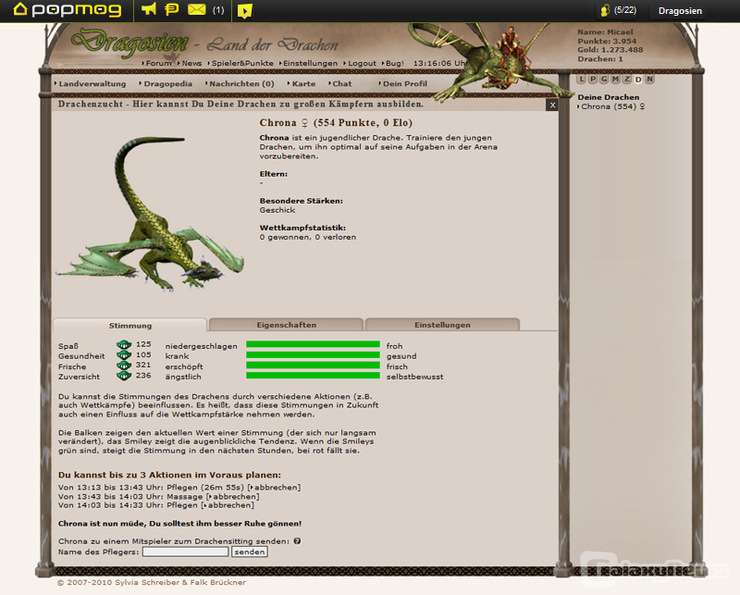Click the G shortcut button in sidebar

[x=604, y=79]
